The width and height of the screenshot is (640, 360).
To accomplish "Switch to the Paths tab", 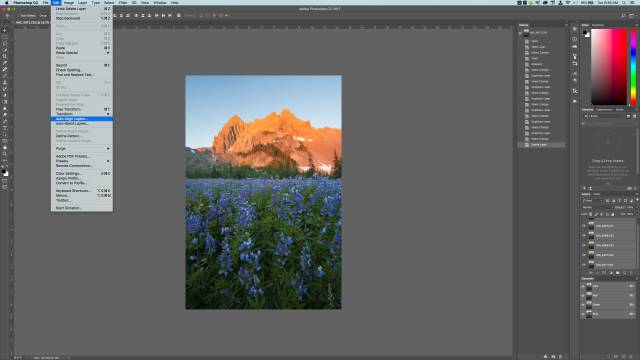I will (x=596, y=194).
